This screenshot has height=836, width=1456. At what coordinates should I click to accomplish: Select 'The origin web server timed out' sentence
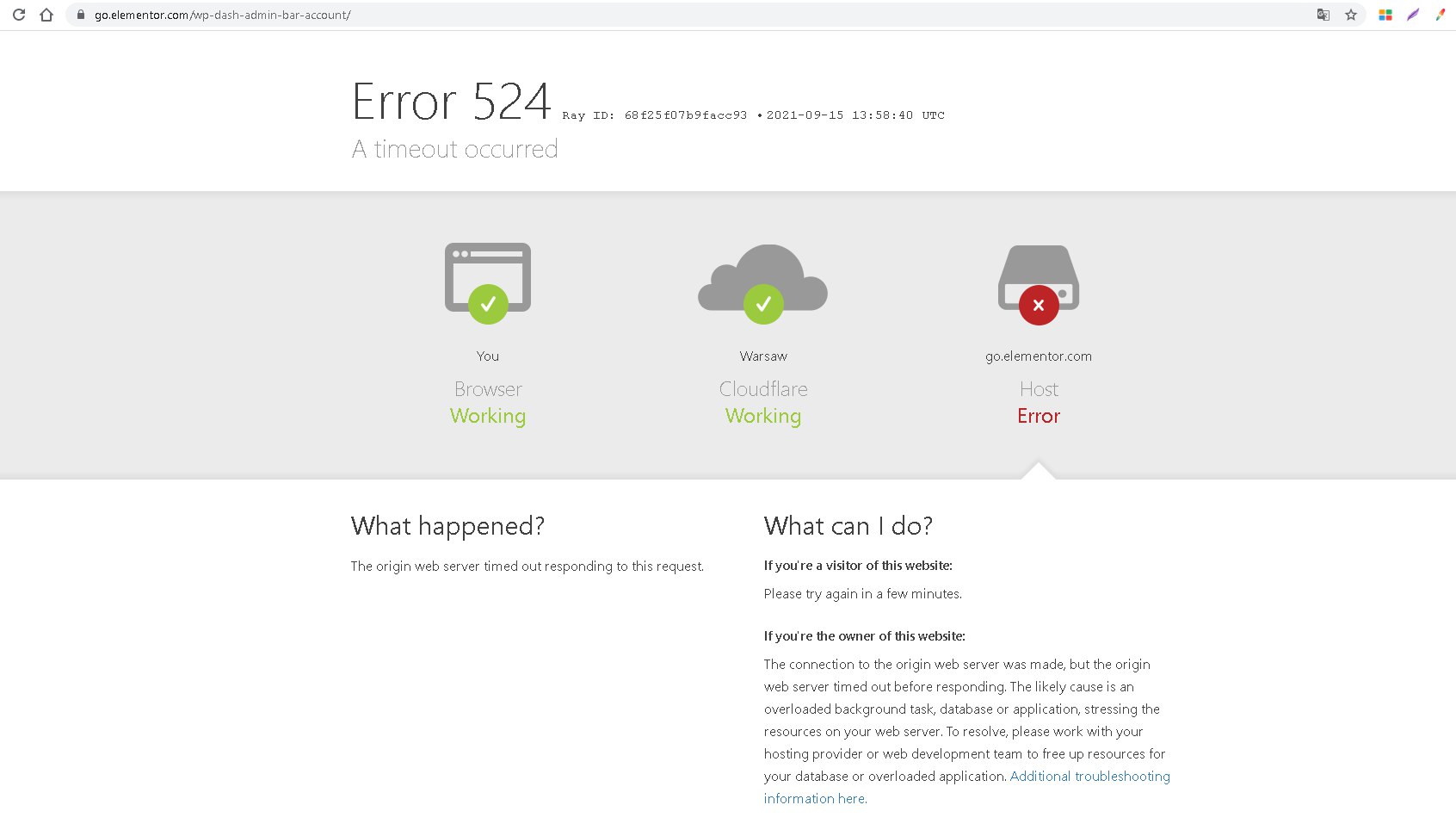point(527,567)
